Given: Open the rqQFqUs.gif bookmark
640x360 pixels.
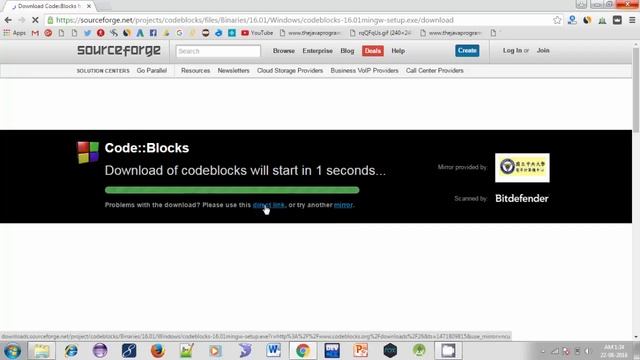Looking at the screenshot, I should (381, 33).
